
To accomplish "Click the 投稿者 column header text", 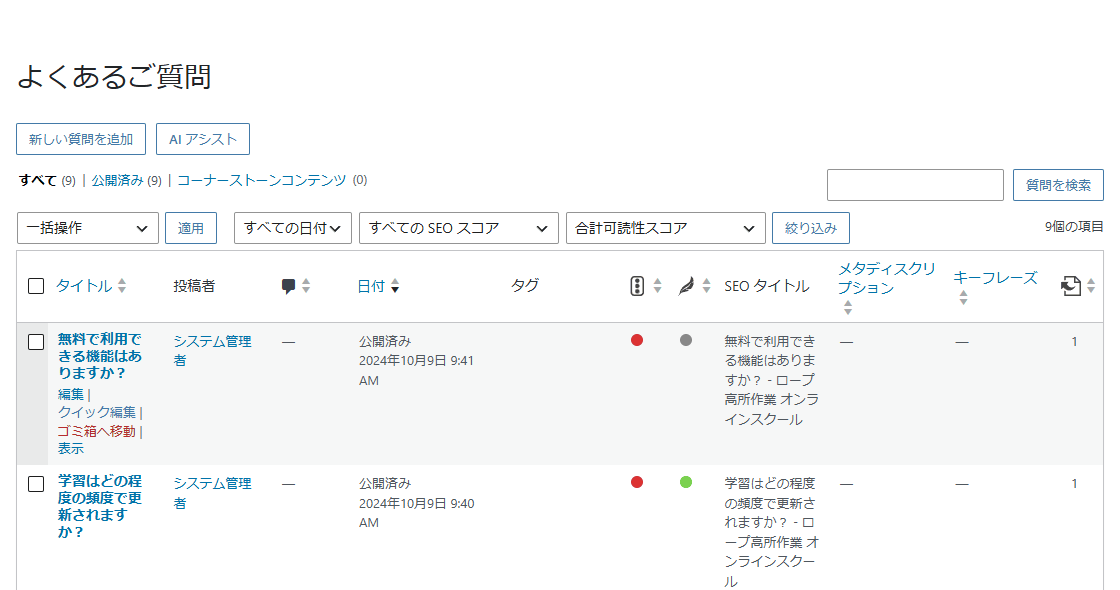I will pyautogui.click(x=194, y=286).
